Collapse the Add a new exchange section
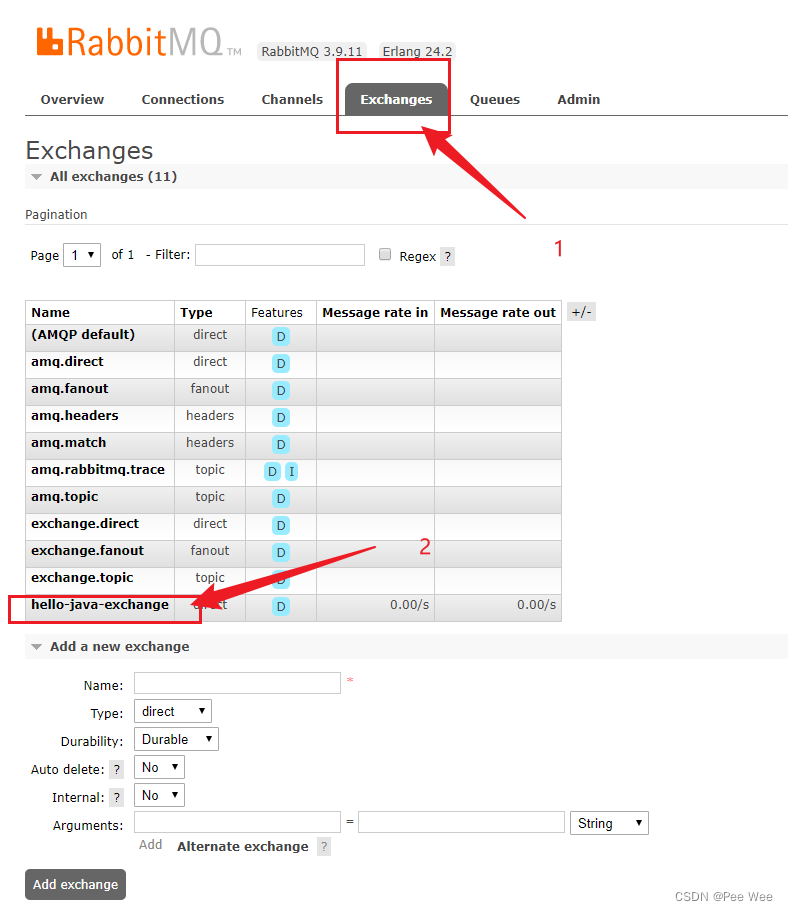This screenshot has width=788, height=911. (x=119, y=647)
